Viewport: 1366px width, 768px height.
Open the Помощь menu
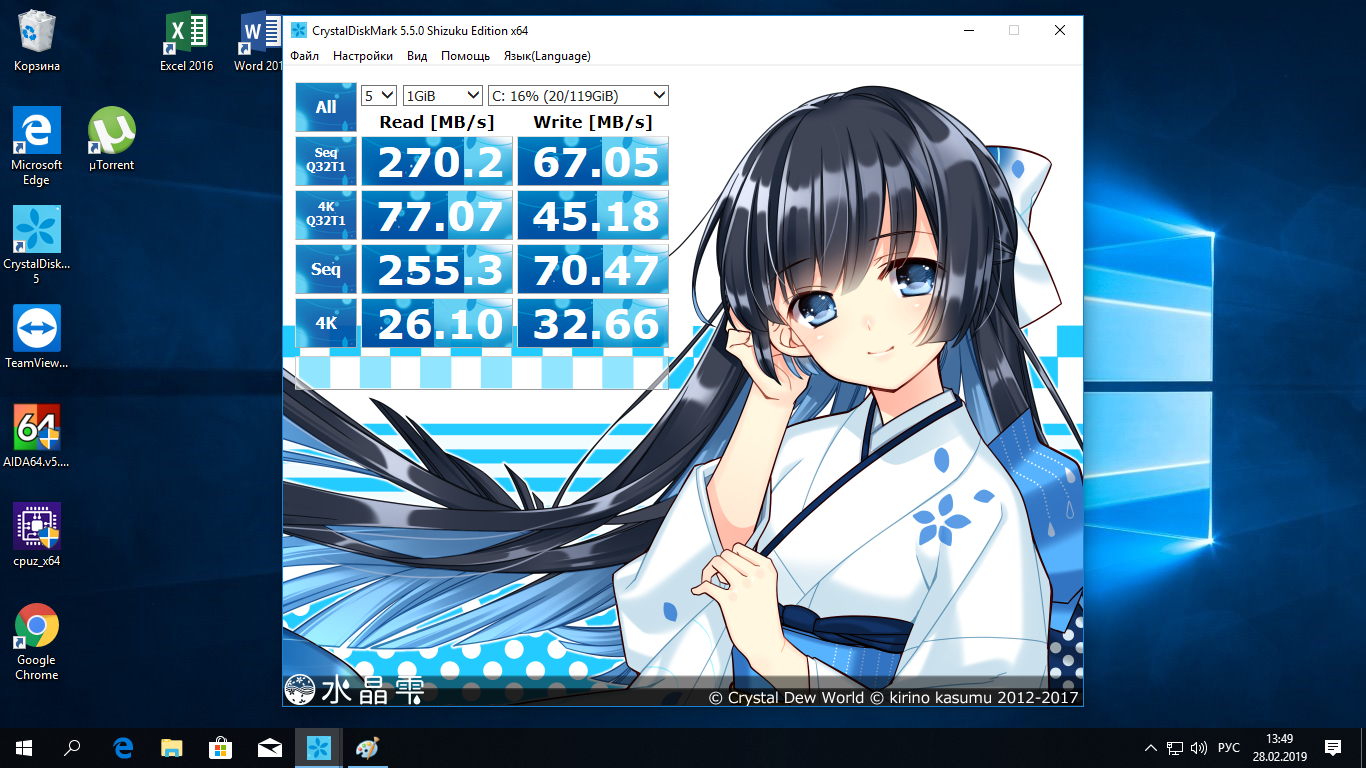[465, 56]
